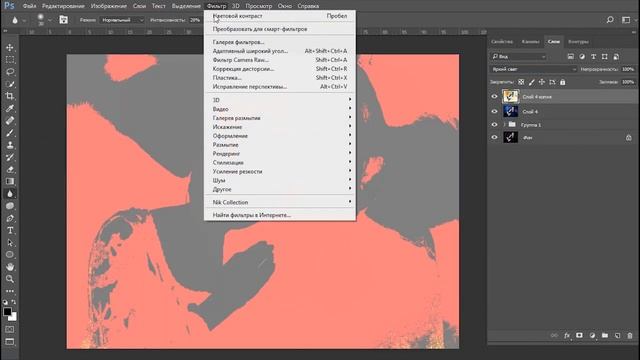This screenshot has width=640, height=360.
Task: Toggle adjustment layer filter icon
Action: (x=582, y=56)
